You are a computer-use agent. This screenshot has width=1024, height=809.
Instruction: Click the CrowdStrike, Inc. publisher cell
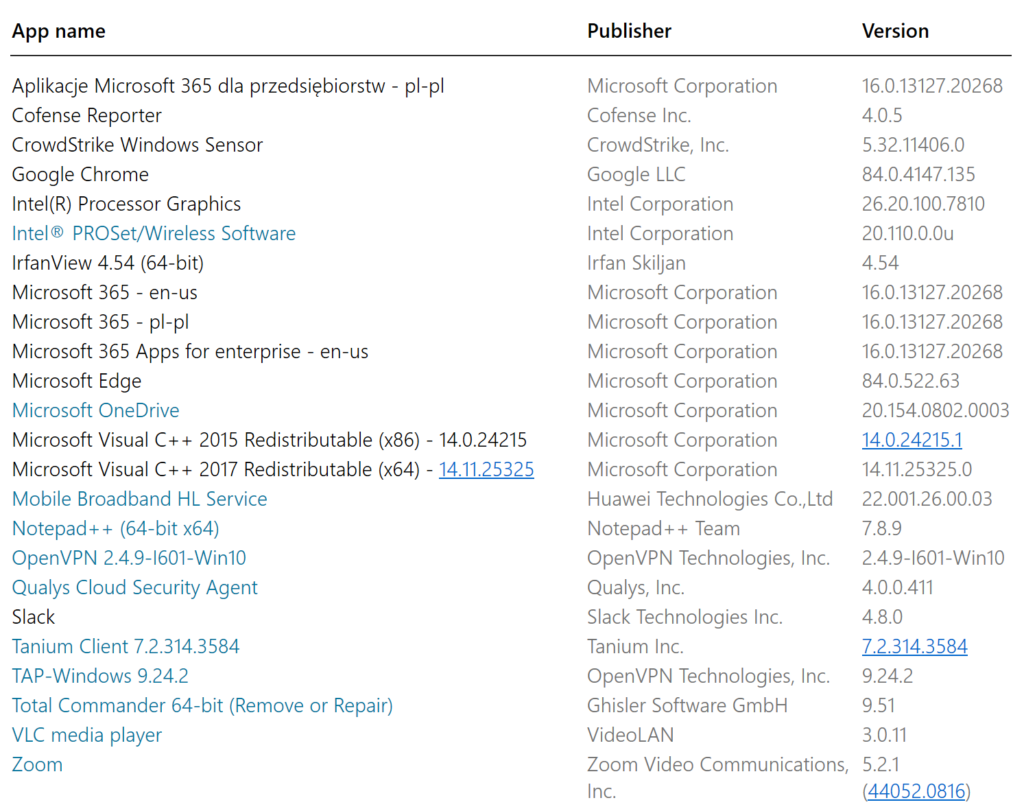658,144
